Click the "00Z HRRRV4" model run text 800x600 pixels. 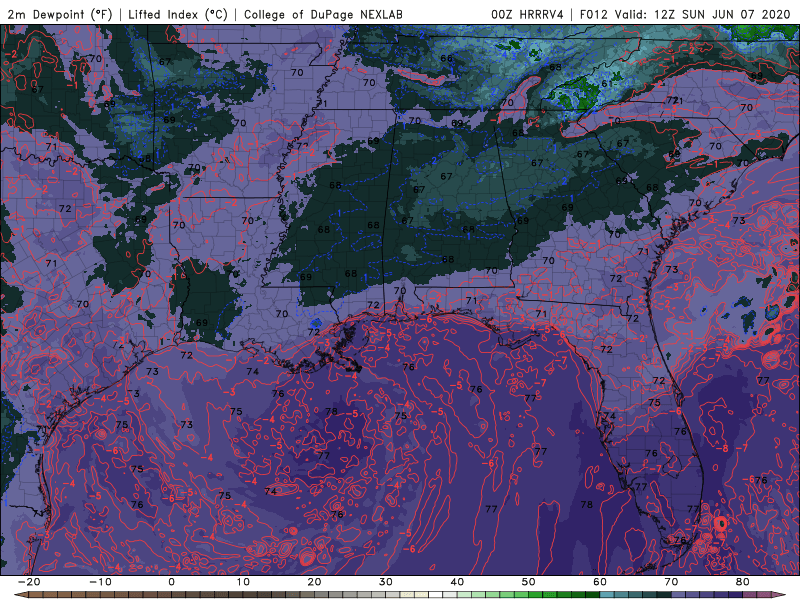[527, 15]
